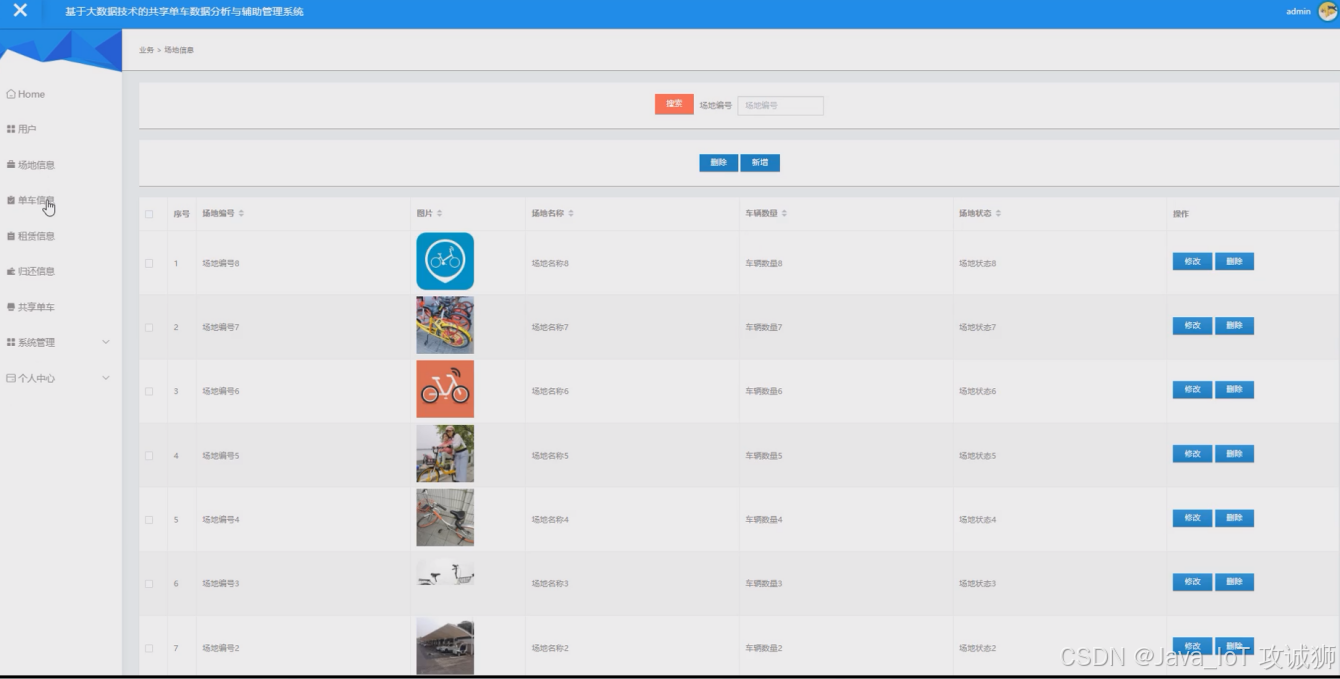Image resolution: width=1340 pixels, height=679 pixels.
Task: Click the 租赁信息 sidebar icon
Action: click(11, 236)
